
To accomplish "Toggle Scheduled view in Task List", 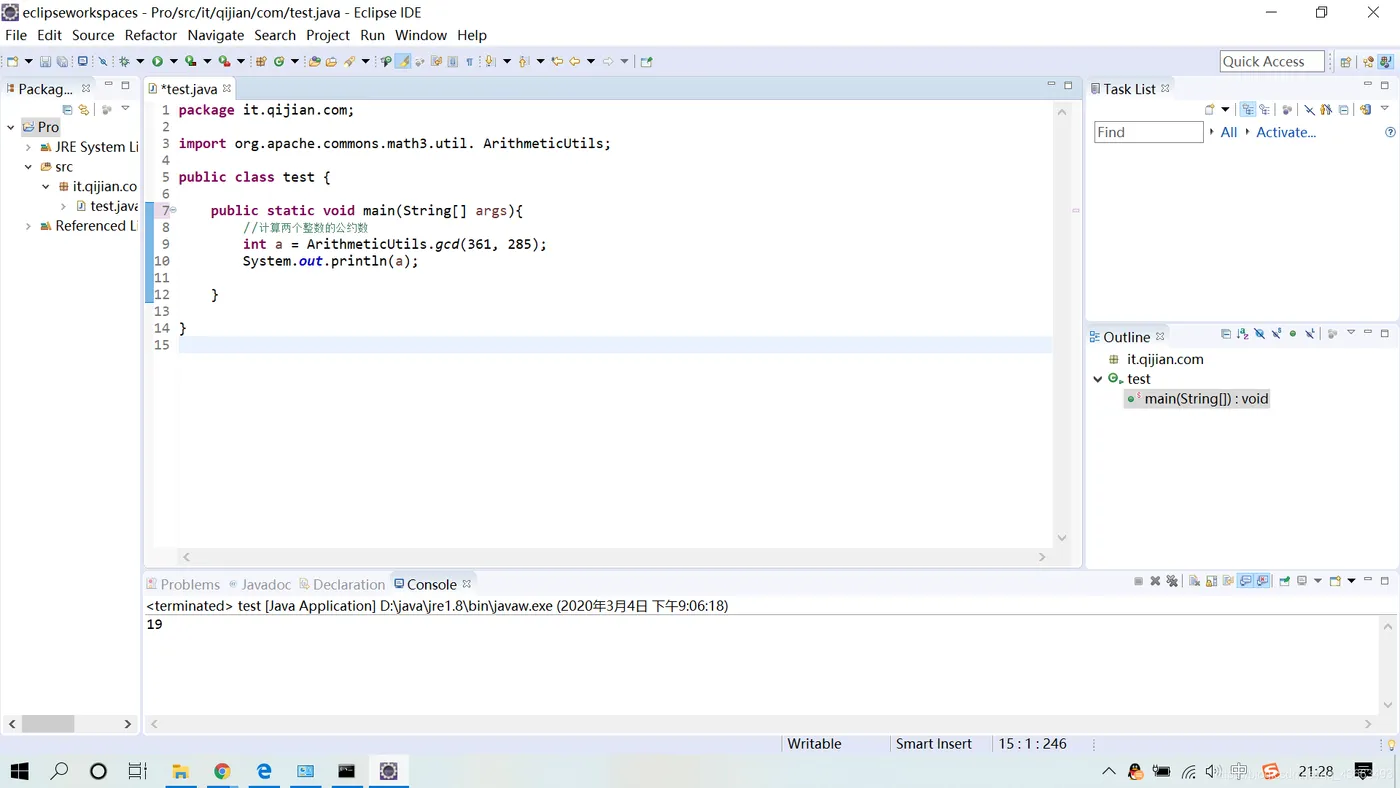I will click(1265, 109).
